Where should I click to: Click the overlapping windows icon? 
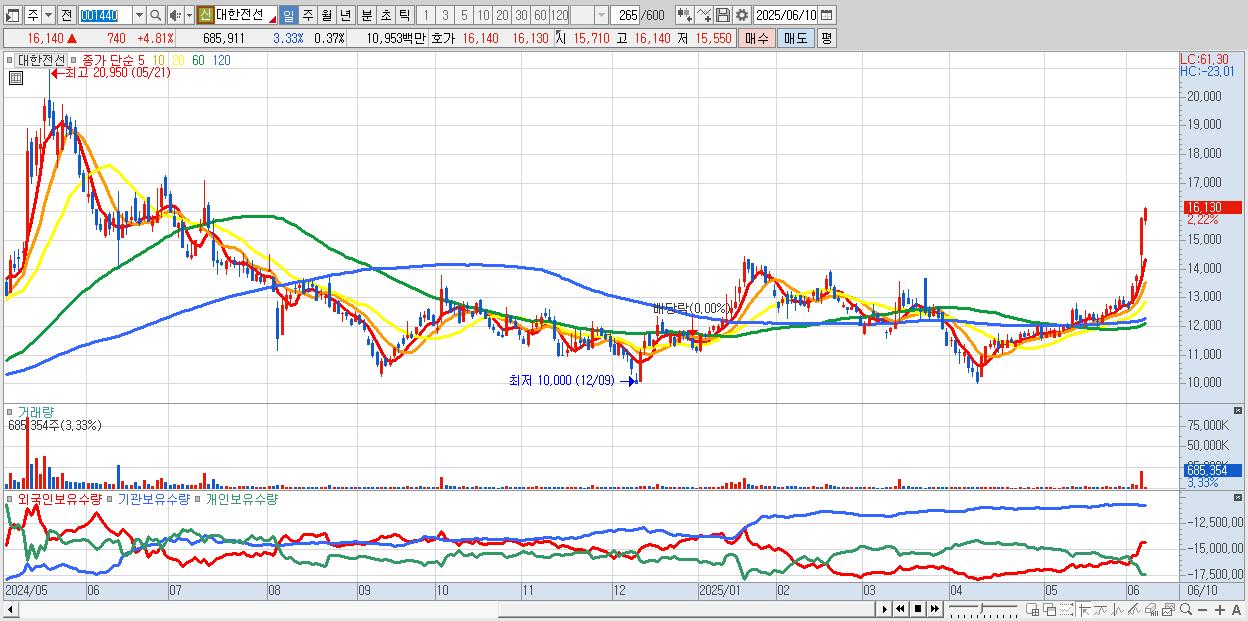(1049, 609)
